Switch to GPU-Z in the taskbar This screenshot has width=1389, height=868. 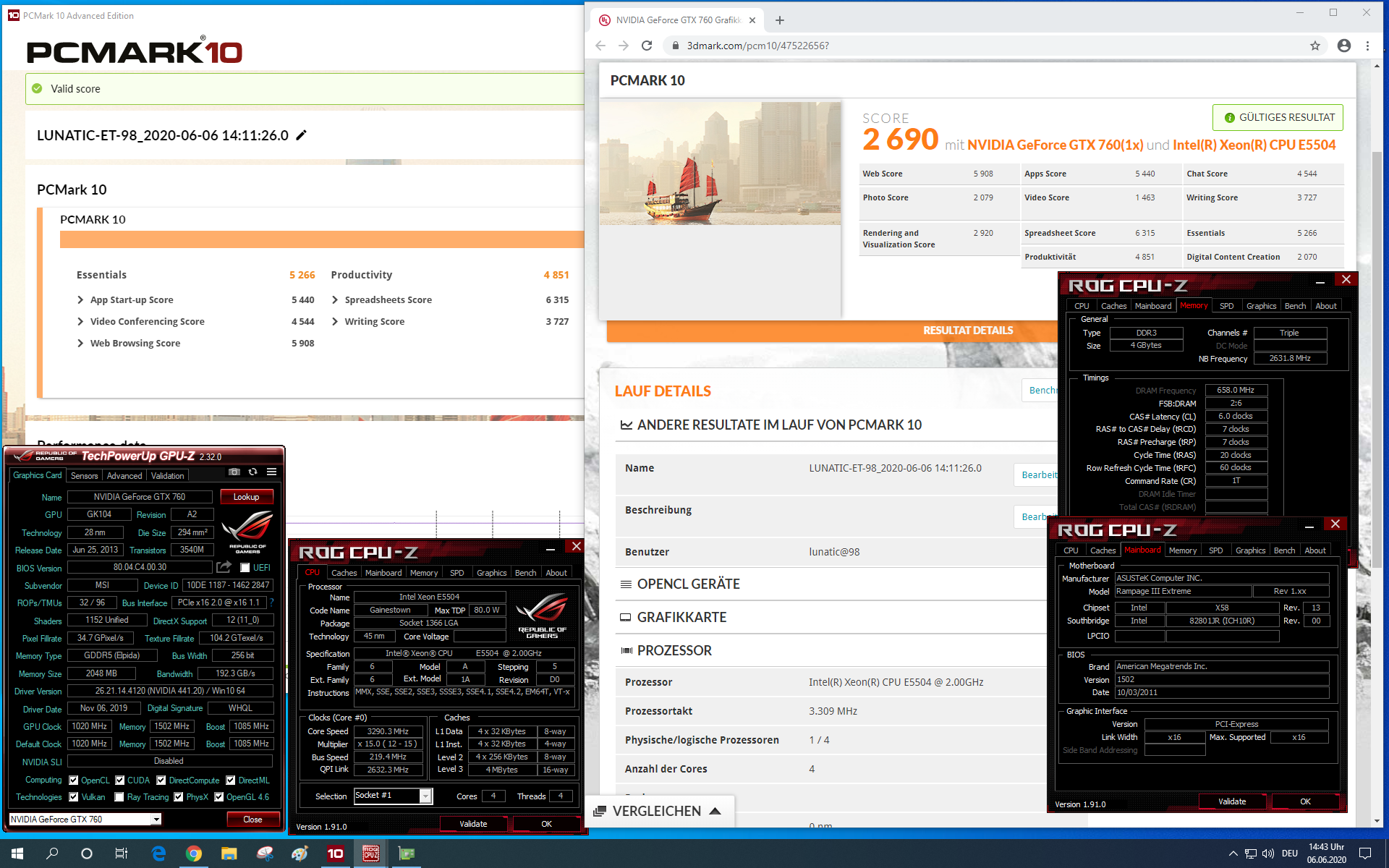point(406,854)
